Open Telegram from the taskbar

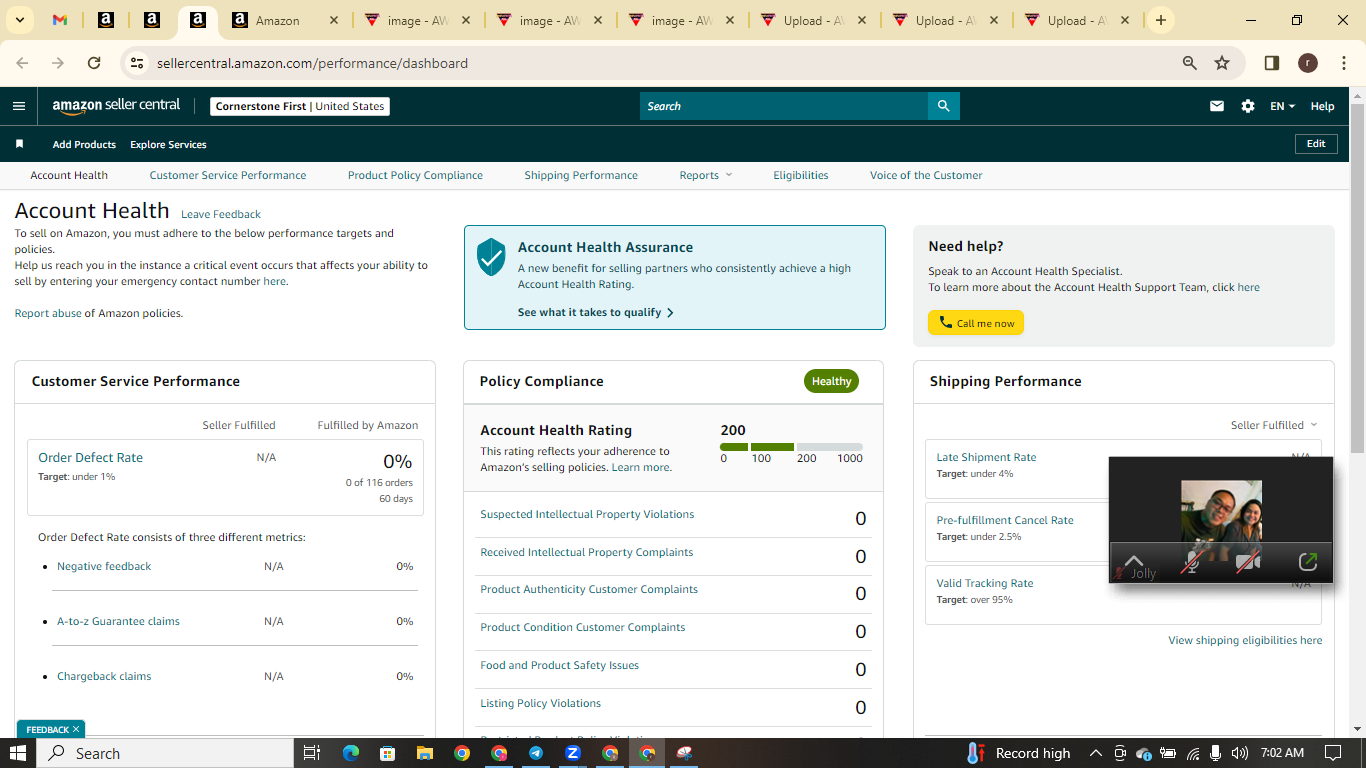pyautogui.click(x=536, y=753)
